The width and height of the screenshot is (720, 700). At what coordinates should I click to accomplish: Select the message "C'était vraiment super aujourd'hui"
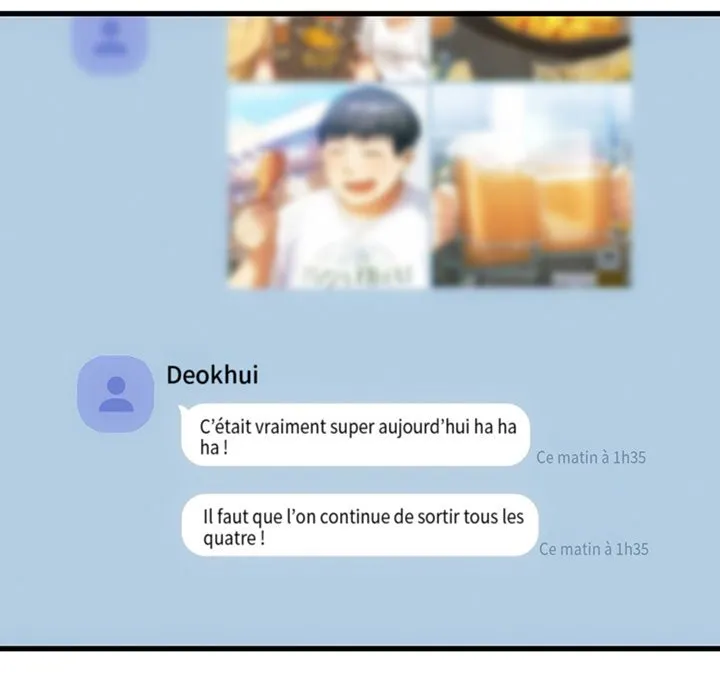(356, 435)
